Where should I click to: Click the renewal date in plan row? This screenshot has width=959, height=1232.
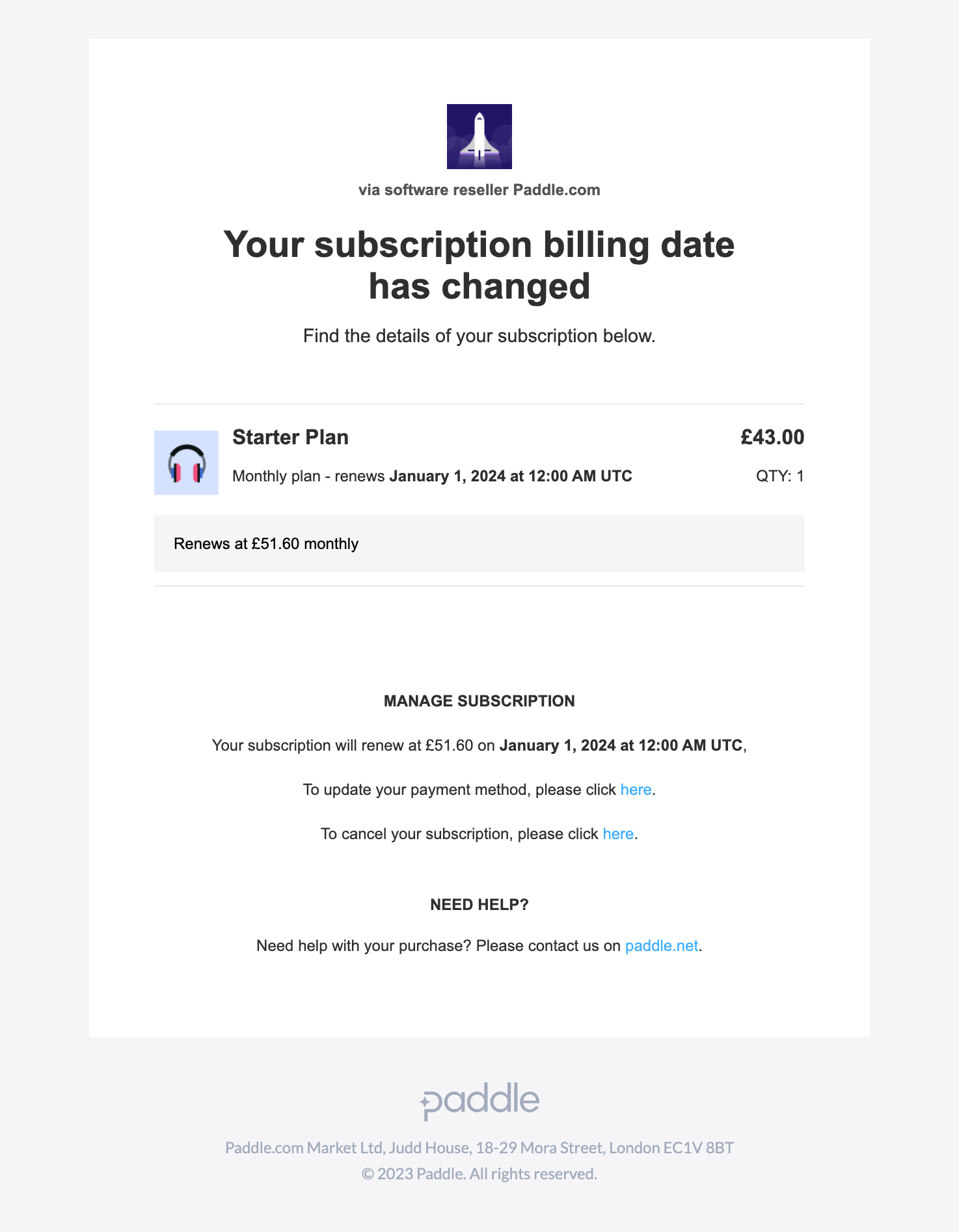(511, 476)
